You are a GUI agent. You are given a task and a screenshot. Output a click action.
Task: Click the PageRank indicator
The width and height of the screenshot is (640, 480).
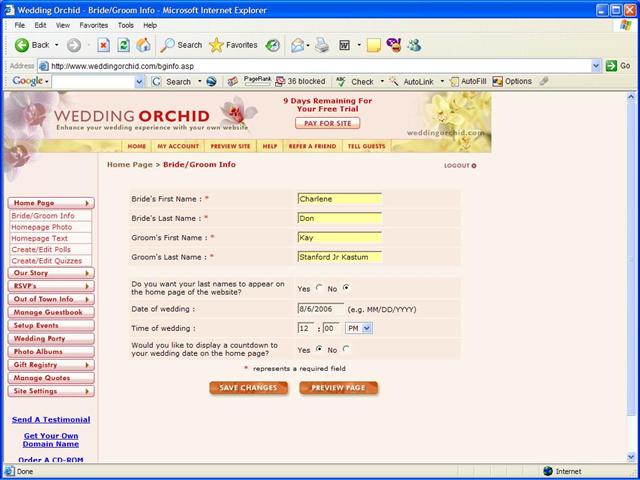pos(257,81)
